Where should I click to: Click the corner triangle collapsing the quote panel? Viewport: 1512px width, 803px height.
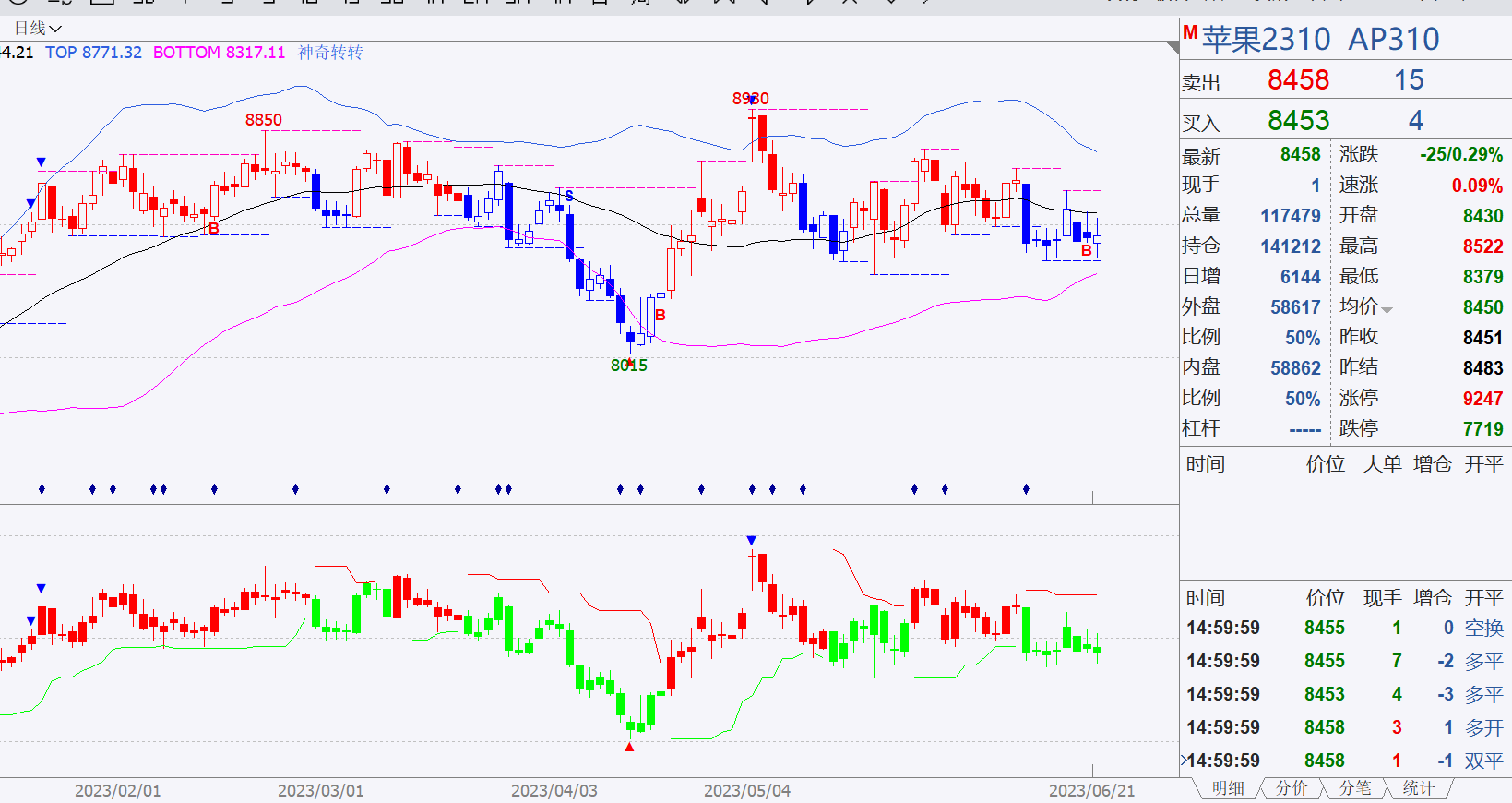pyautogui.click(x=1173, y=48)
